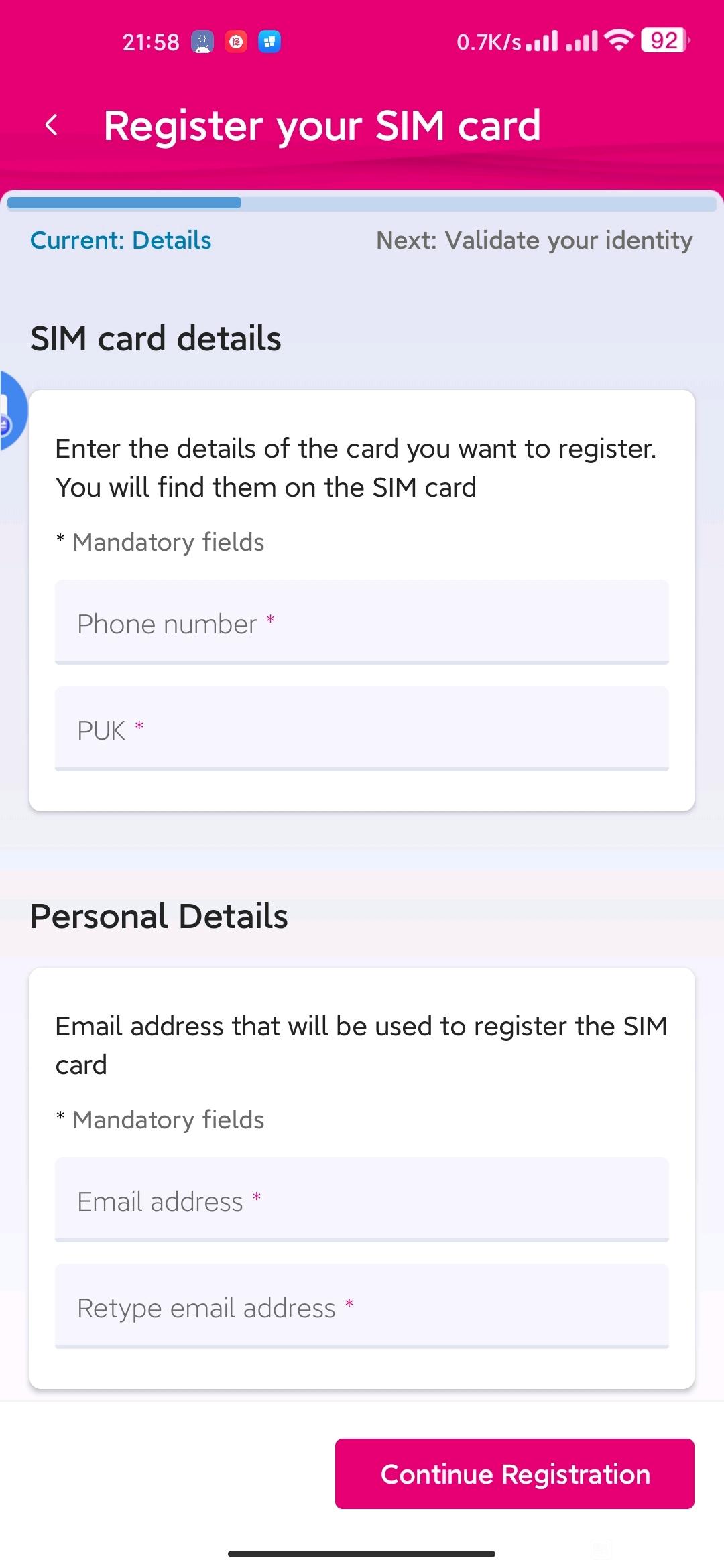Tap the first cellular signal bars icon
Screen dimensions: 724x1568
[x=542, y=41]
